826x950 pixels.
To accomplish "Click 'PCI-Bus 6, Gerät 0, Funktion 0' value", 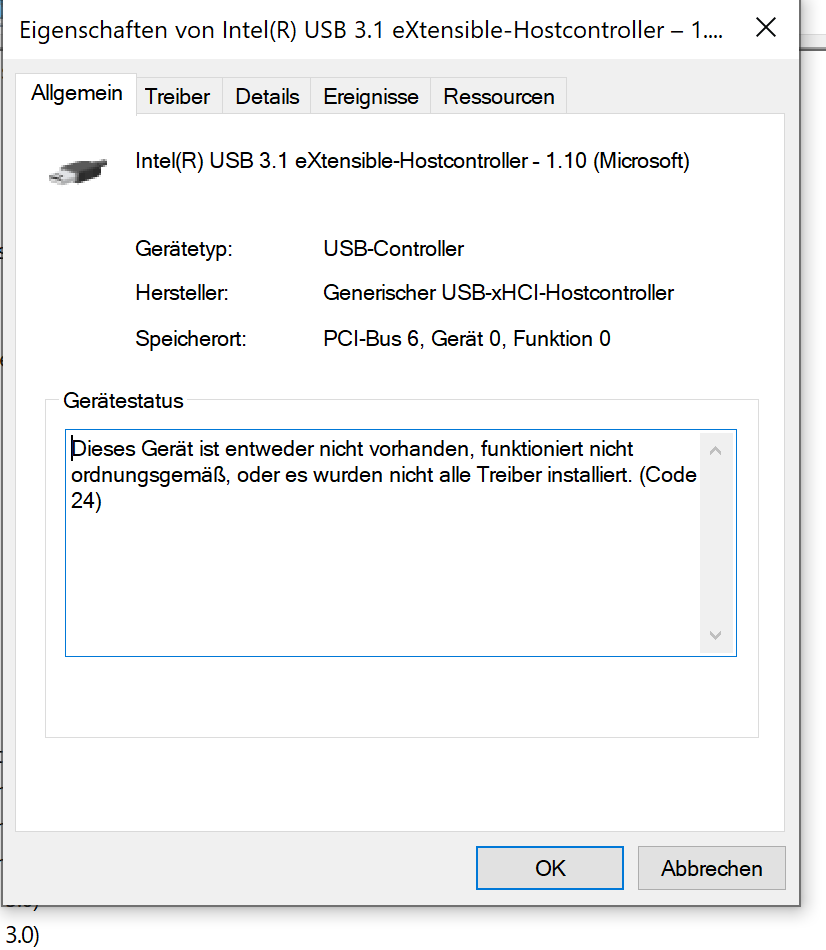I will (467, 339).
